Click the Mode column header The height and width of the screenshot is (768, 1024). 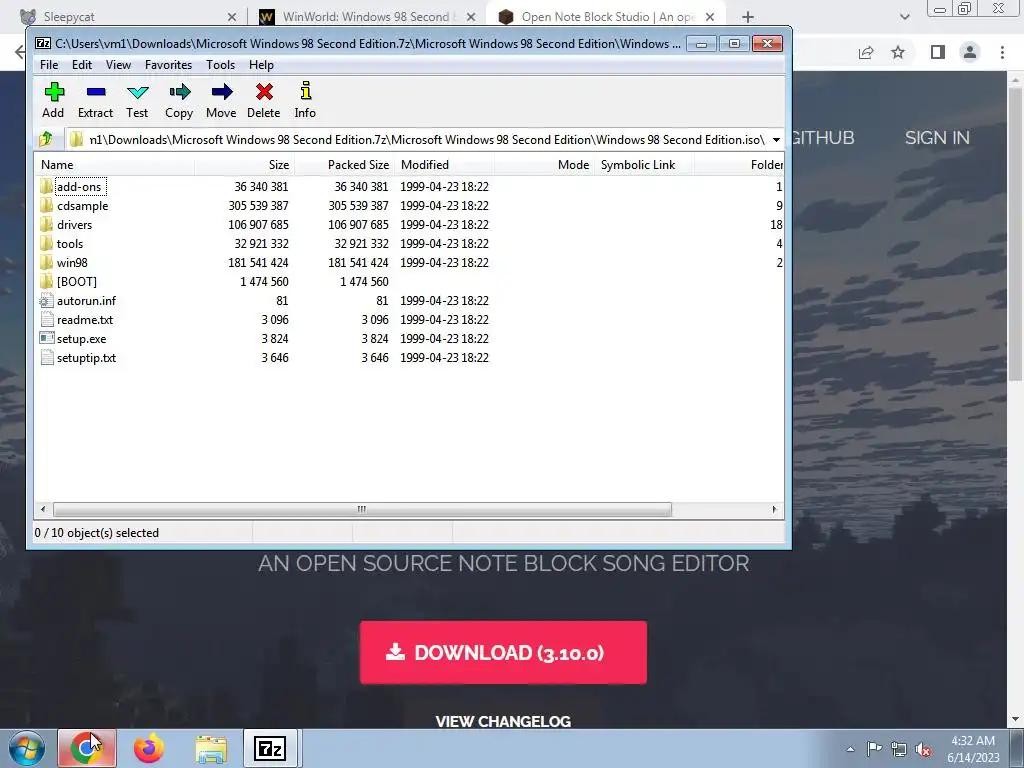[x=544, y=165]
